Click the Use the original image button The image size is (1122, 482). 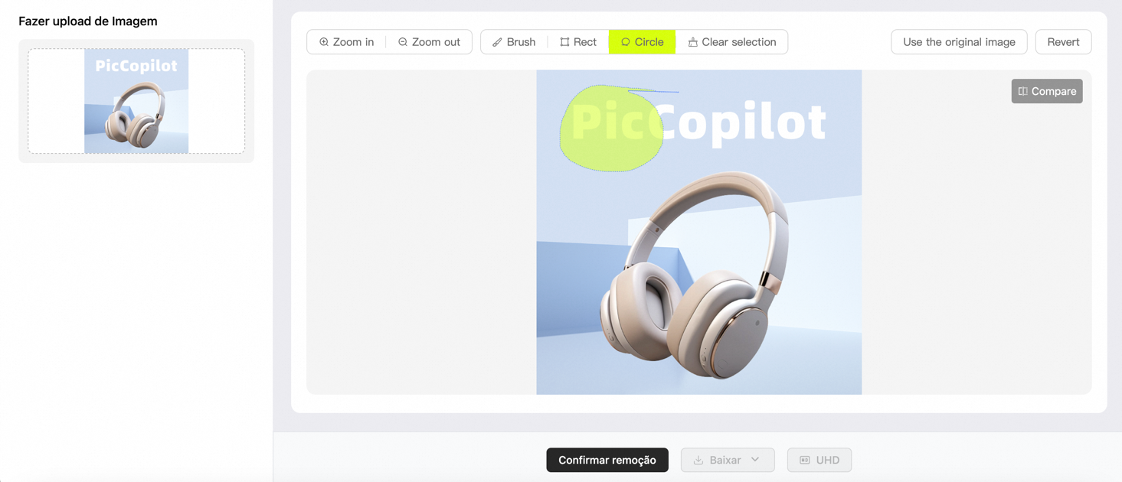coord(959,42)
